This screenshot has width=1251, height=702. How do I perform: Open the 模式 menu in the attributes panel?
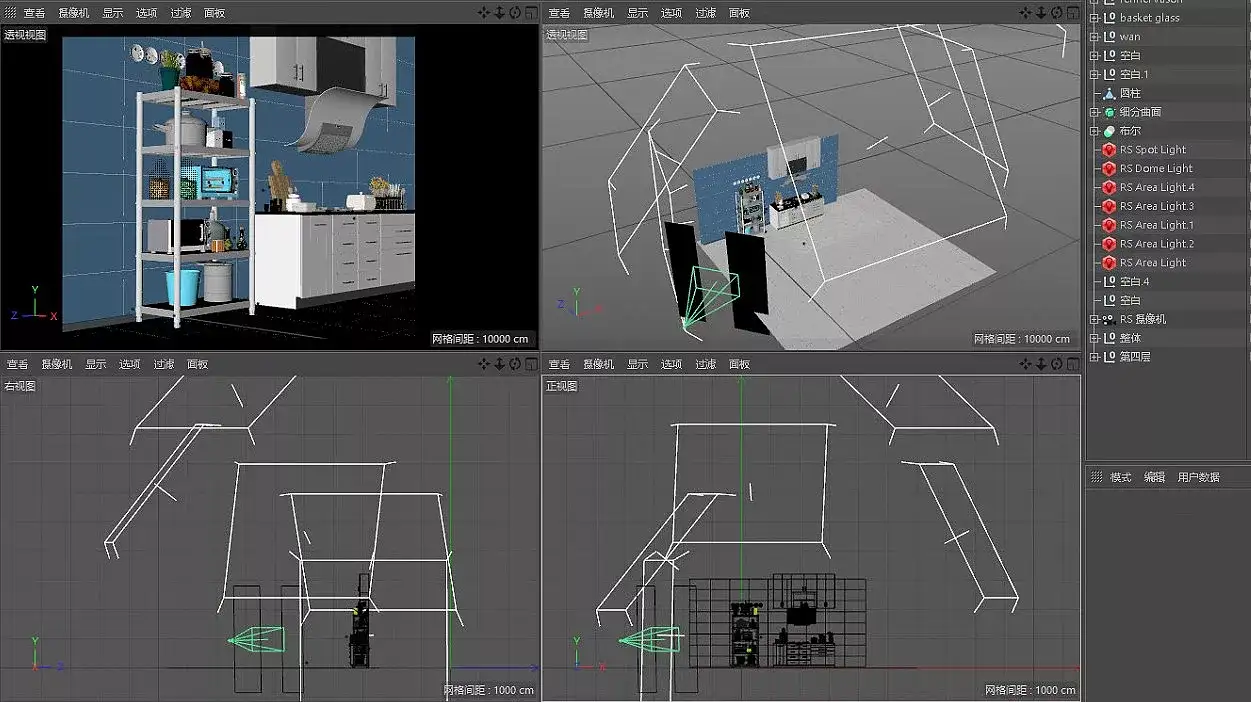(x=1121, y=477)
